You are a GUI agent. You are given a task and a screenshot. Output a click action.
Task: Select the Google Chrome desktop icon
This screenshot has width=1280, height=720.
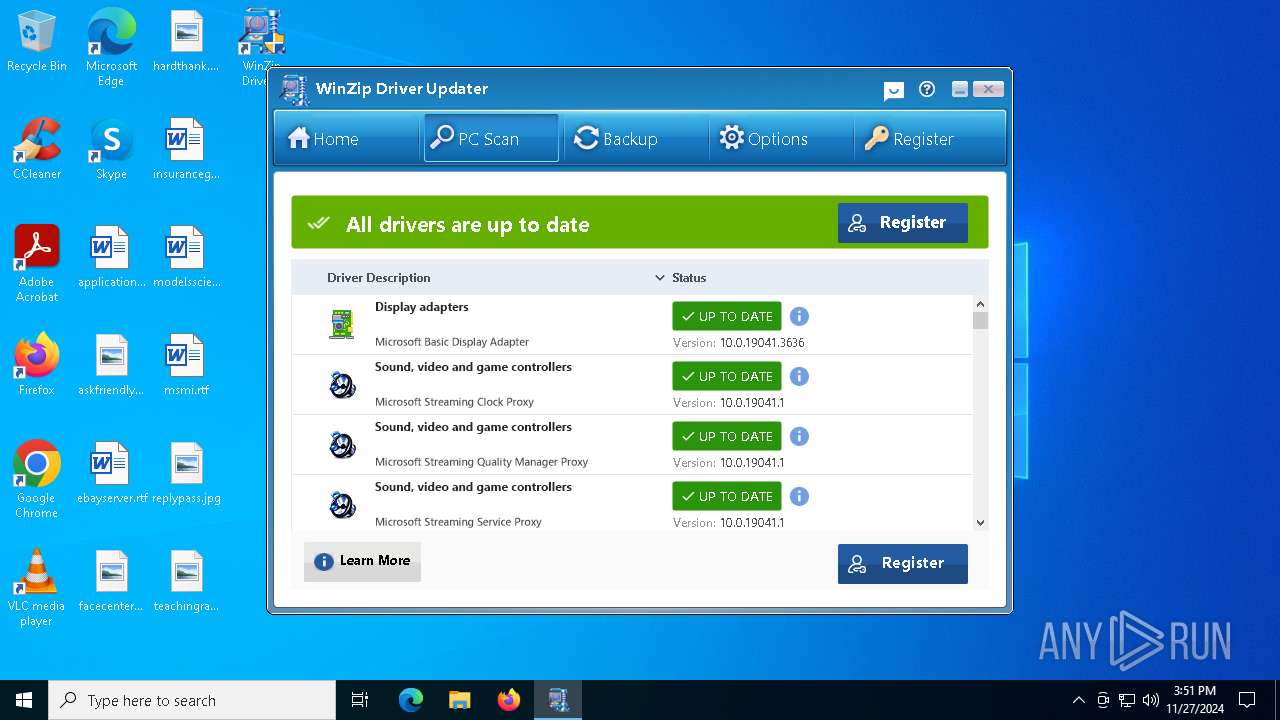pyautogui.click(x=37, y=479)
